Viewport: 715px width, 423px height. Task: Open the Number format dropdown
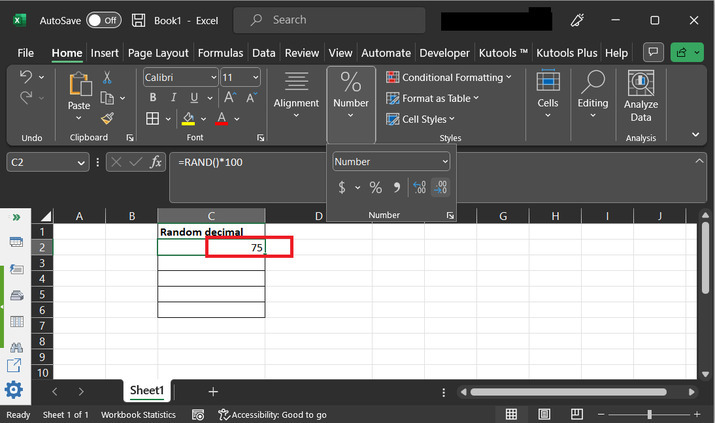[391, 161]
